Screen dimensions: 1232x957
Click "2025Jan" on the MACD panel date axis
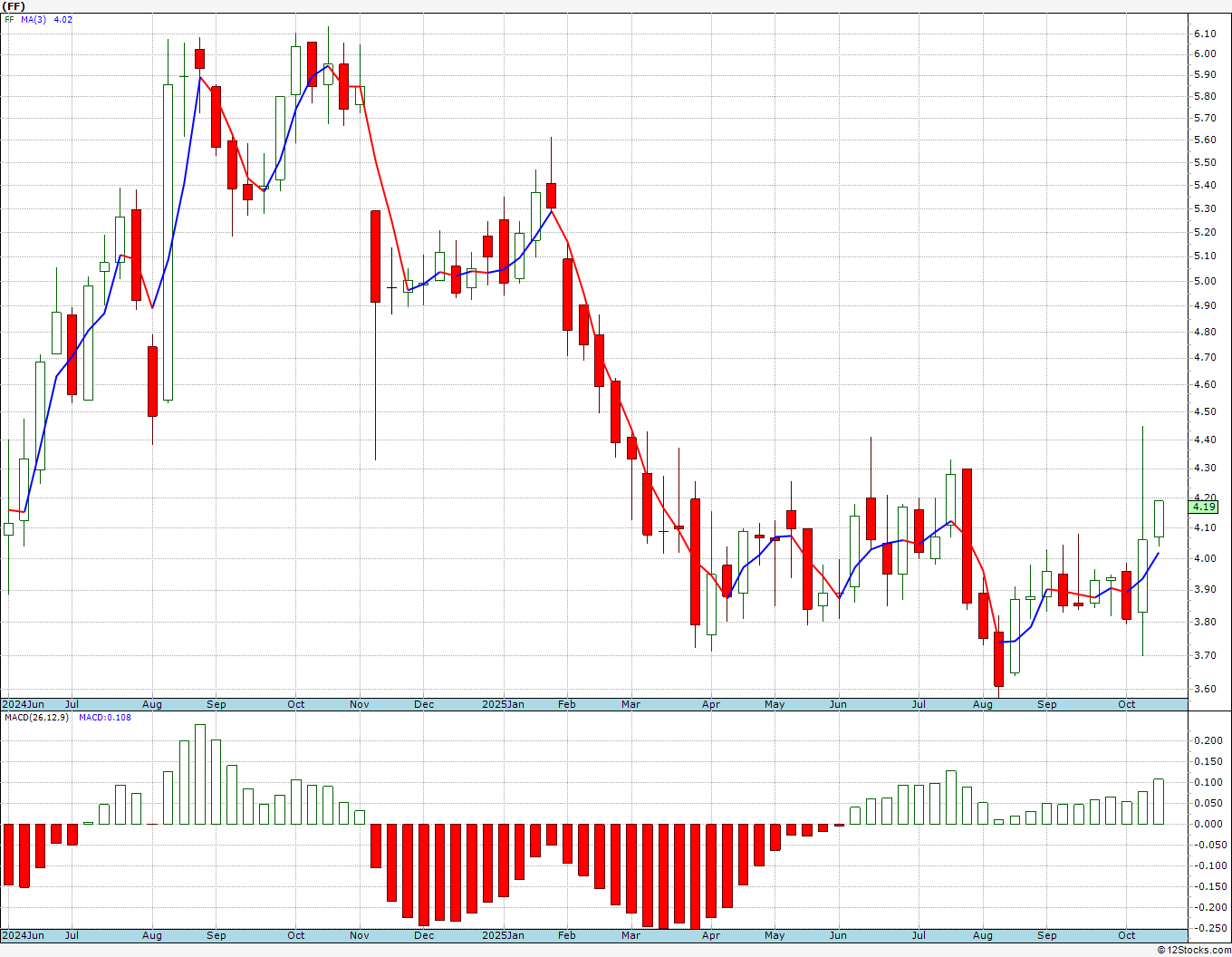[503, 935]
